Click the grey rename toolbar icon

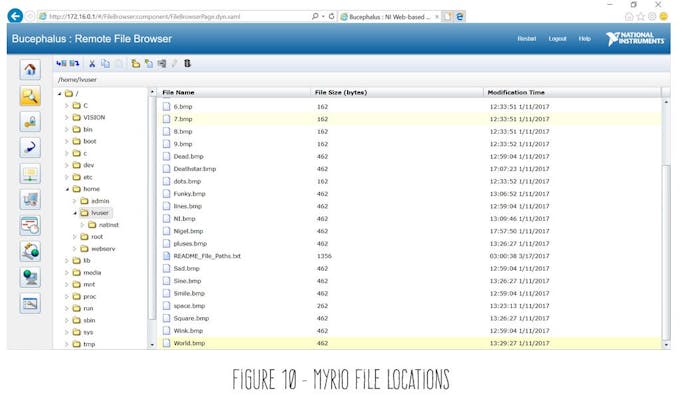click(x=162, y=64)
